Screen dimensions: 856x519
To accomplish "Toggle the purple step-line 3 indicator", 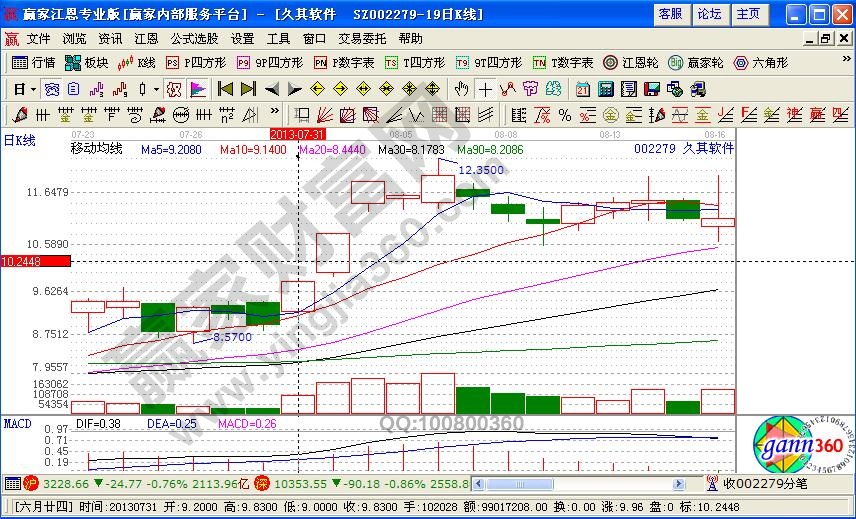I will coord(97,89).
